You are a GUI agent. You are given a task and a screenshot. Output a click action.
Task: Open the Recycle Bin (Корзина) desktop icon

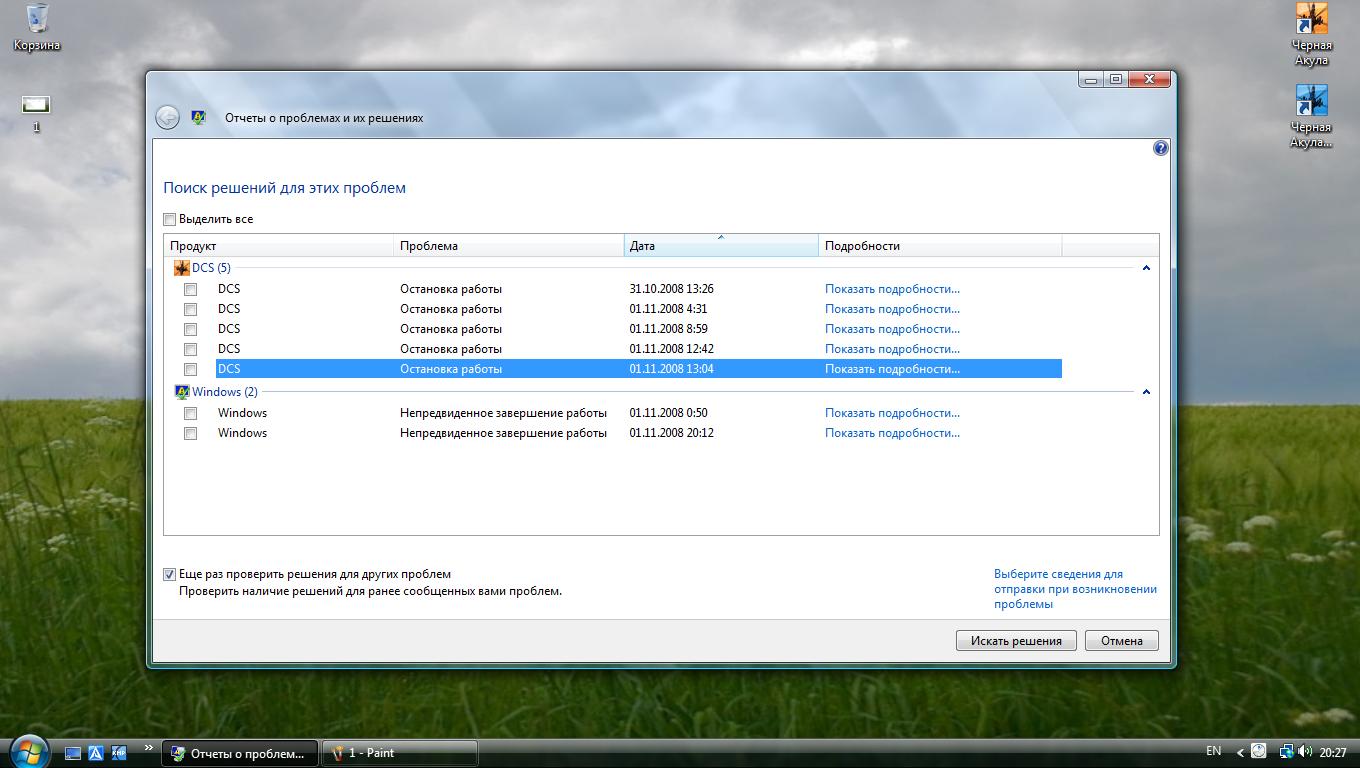pos(37,28)
